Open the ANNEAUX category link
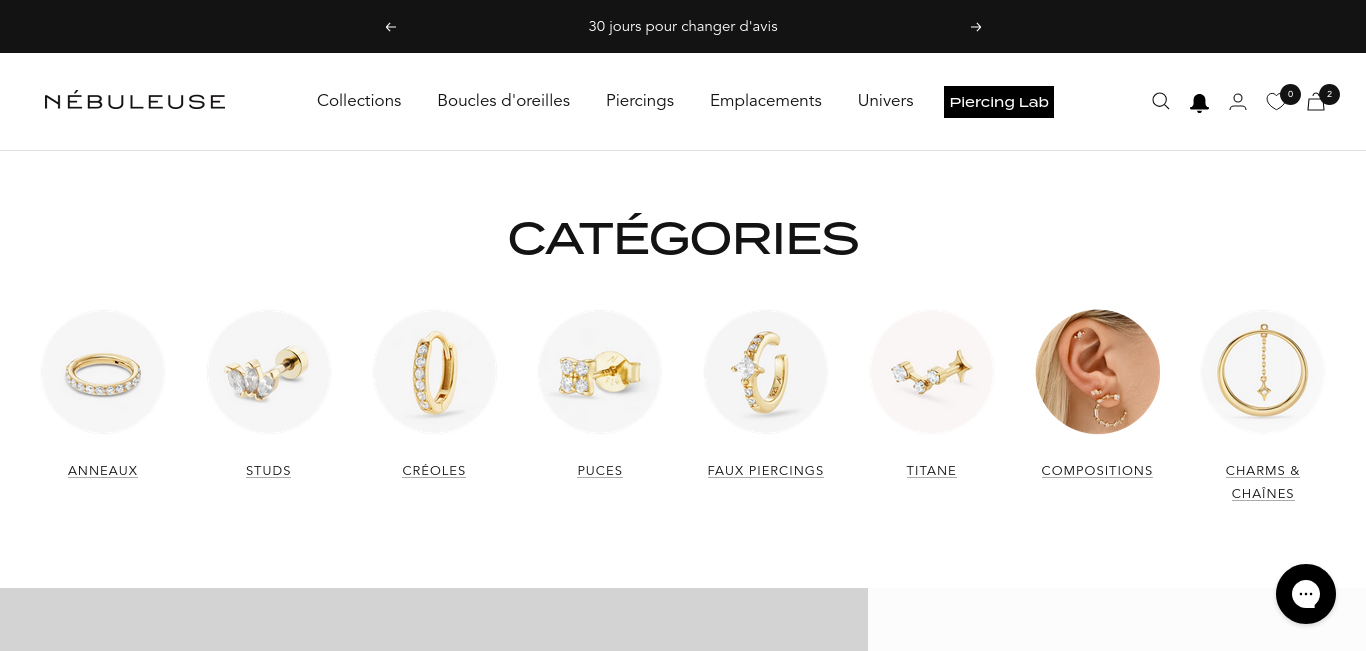 (103, 471)
